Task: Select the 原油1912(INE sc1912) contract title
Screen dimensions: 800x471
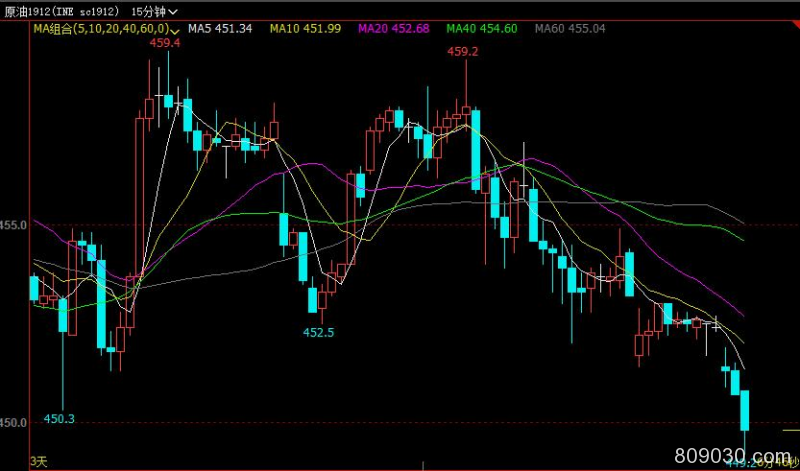Action: point(62,11)
